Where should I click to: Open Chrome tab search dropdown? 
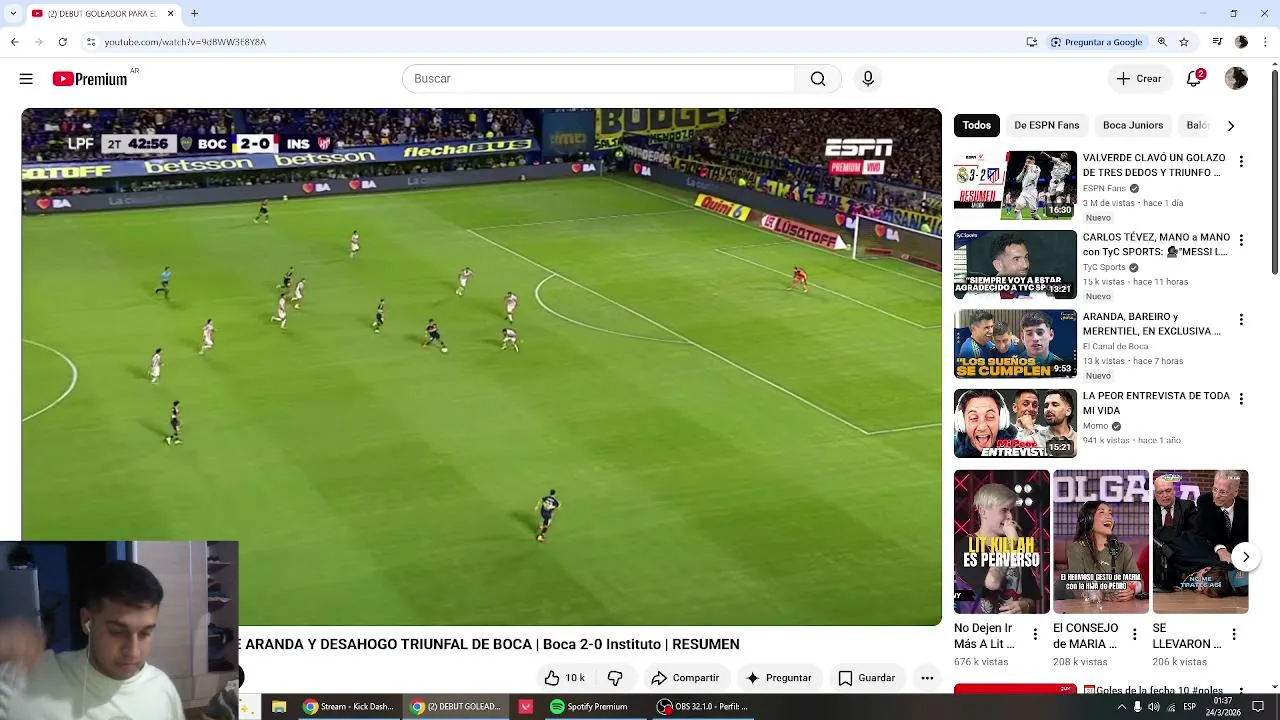pyautogui.click(x=12, y=13)
